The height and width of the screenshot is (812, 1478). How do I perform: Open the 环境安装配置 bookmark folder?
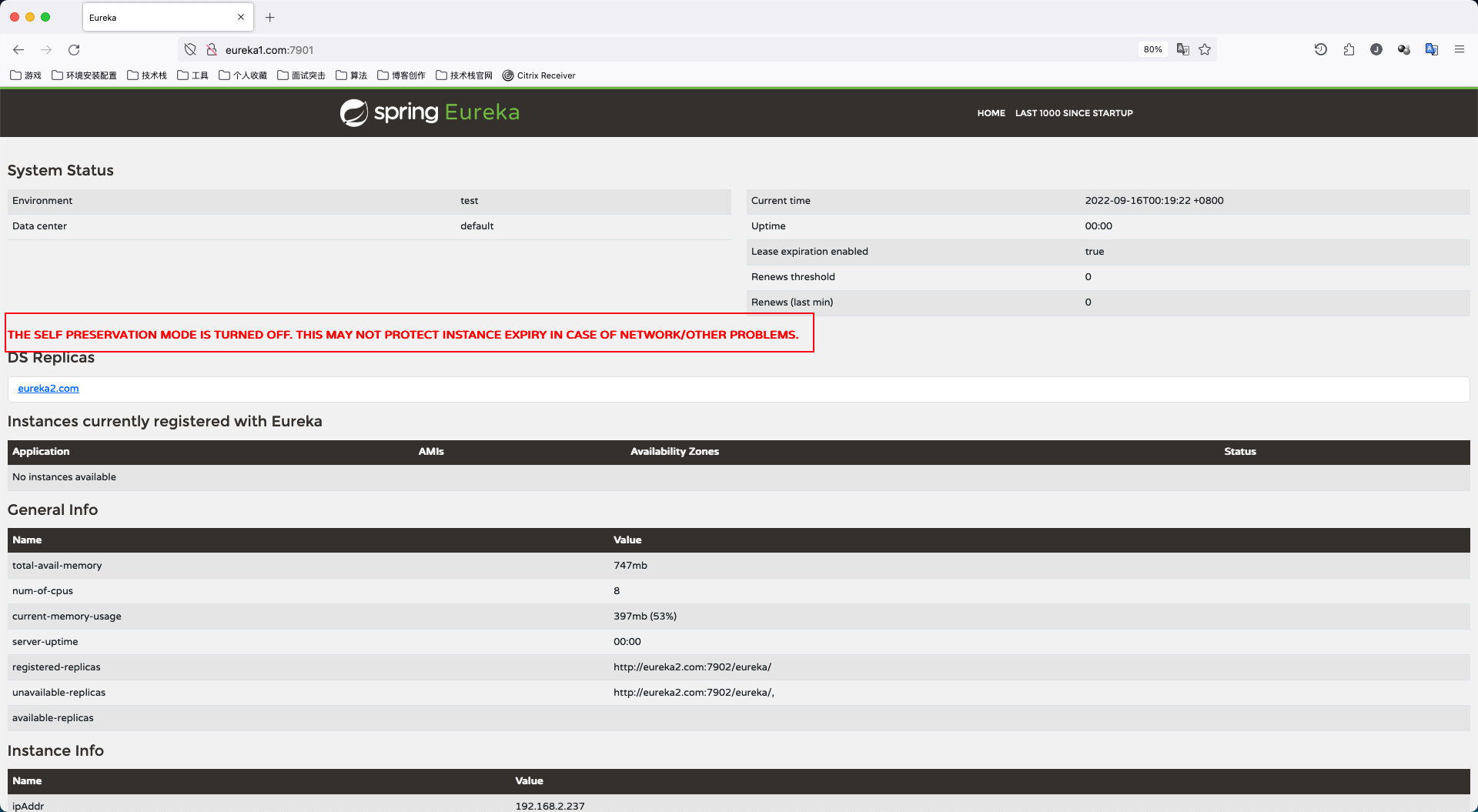(x=85, y=75)
